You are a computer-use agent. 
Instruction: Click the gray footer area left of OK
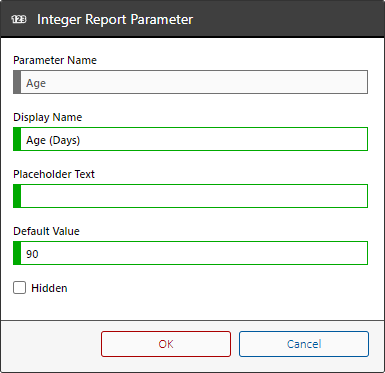click(51, 344)
